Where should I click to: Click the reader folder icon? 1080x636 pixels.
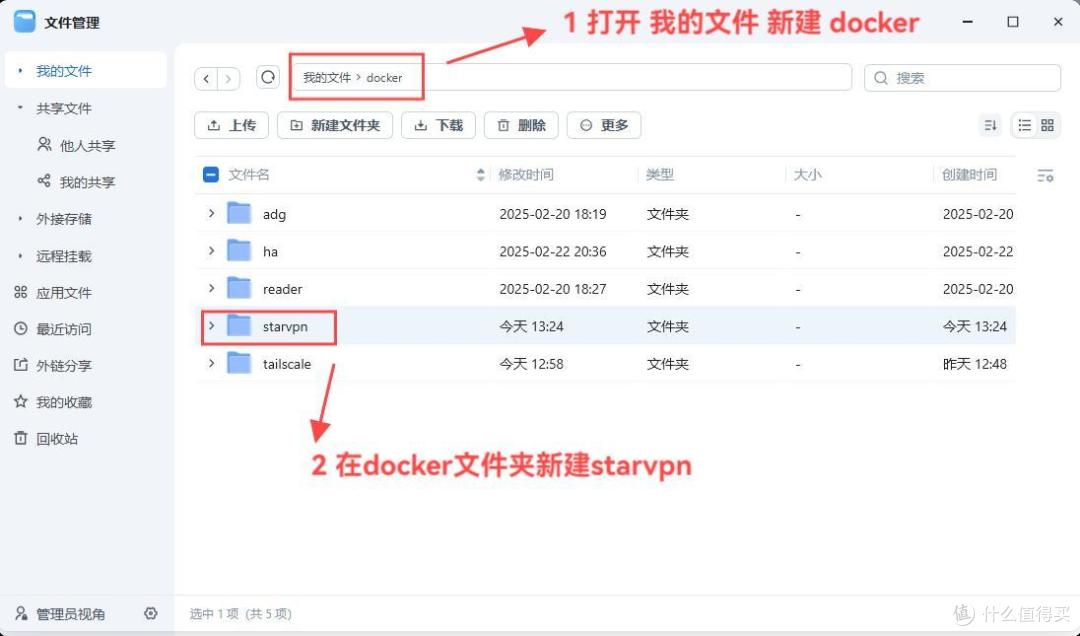pos(239,288)
